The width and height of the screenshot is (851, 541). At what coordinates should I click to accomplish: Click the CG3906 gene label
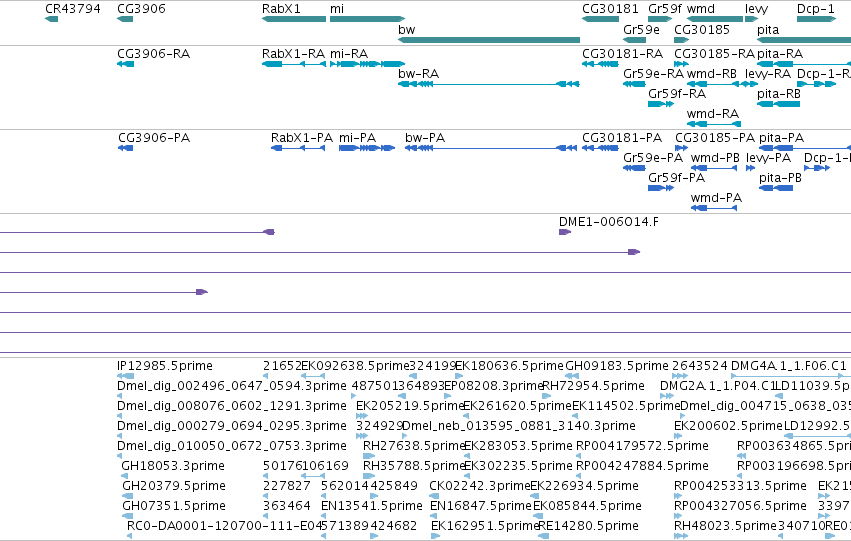point(141,9)
